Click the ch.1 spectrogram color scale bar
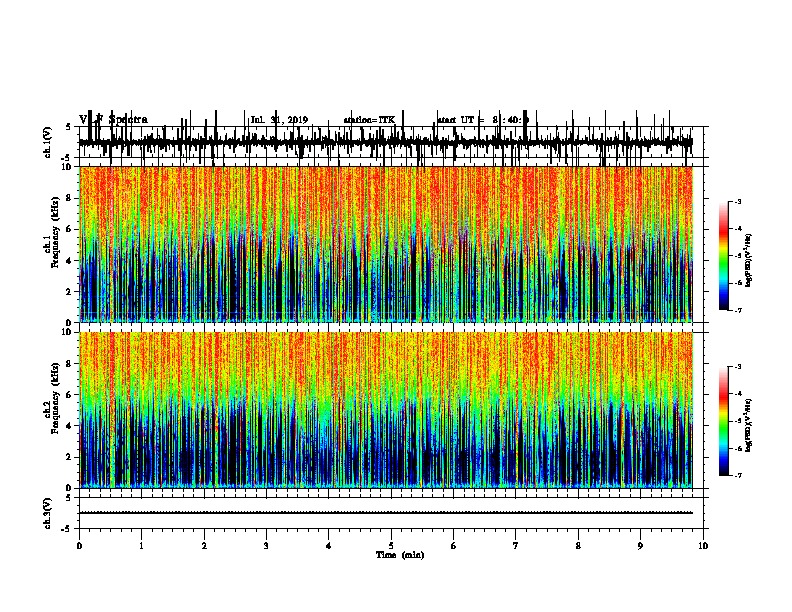 [x=724, y=256]
